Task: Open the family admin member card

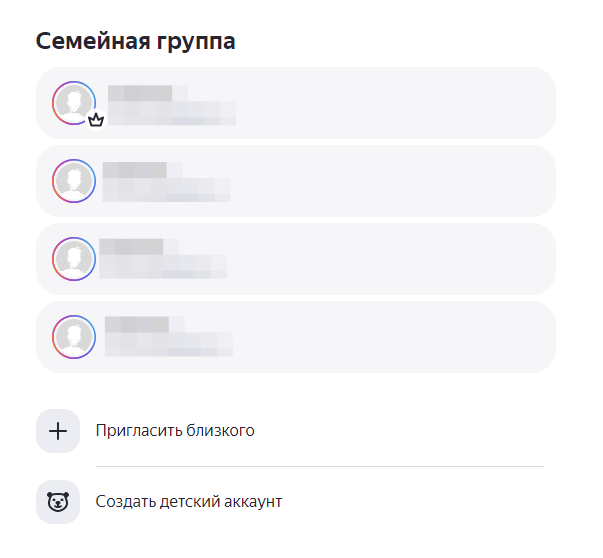Action: click(x=296, y=103)
